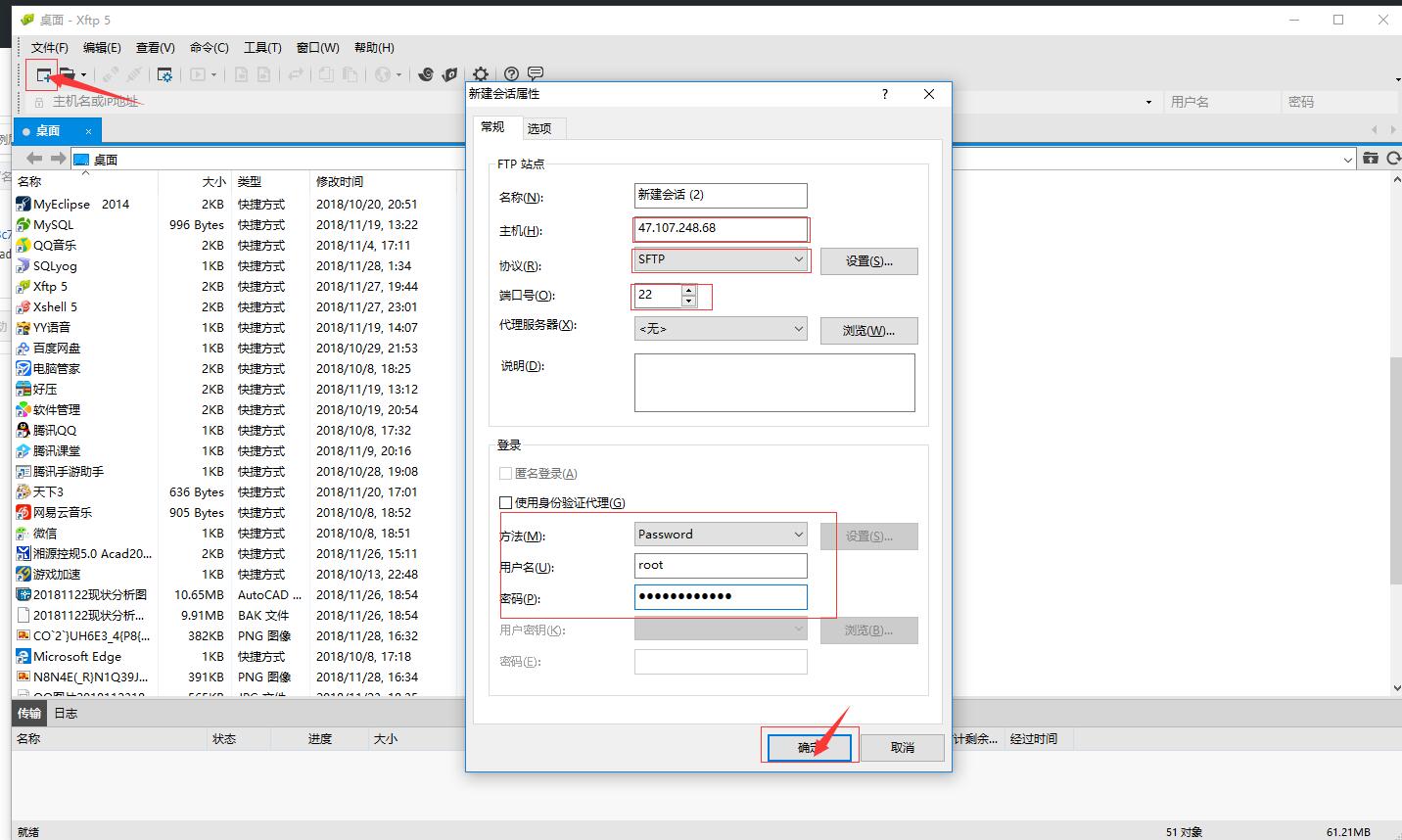Viewport: 1402px width, 840px height.
Task: Click the leaf-book icon next to Xshell icon
Action: tap(449, 74)
